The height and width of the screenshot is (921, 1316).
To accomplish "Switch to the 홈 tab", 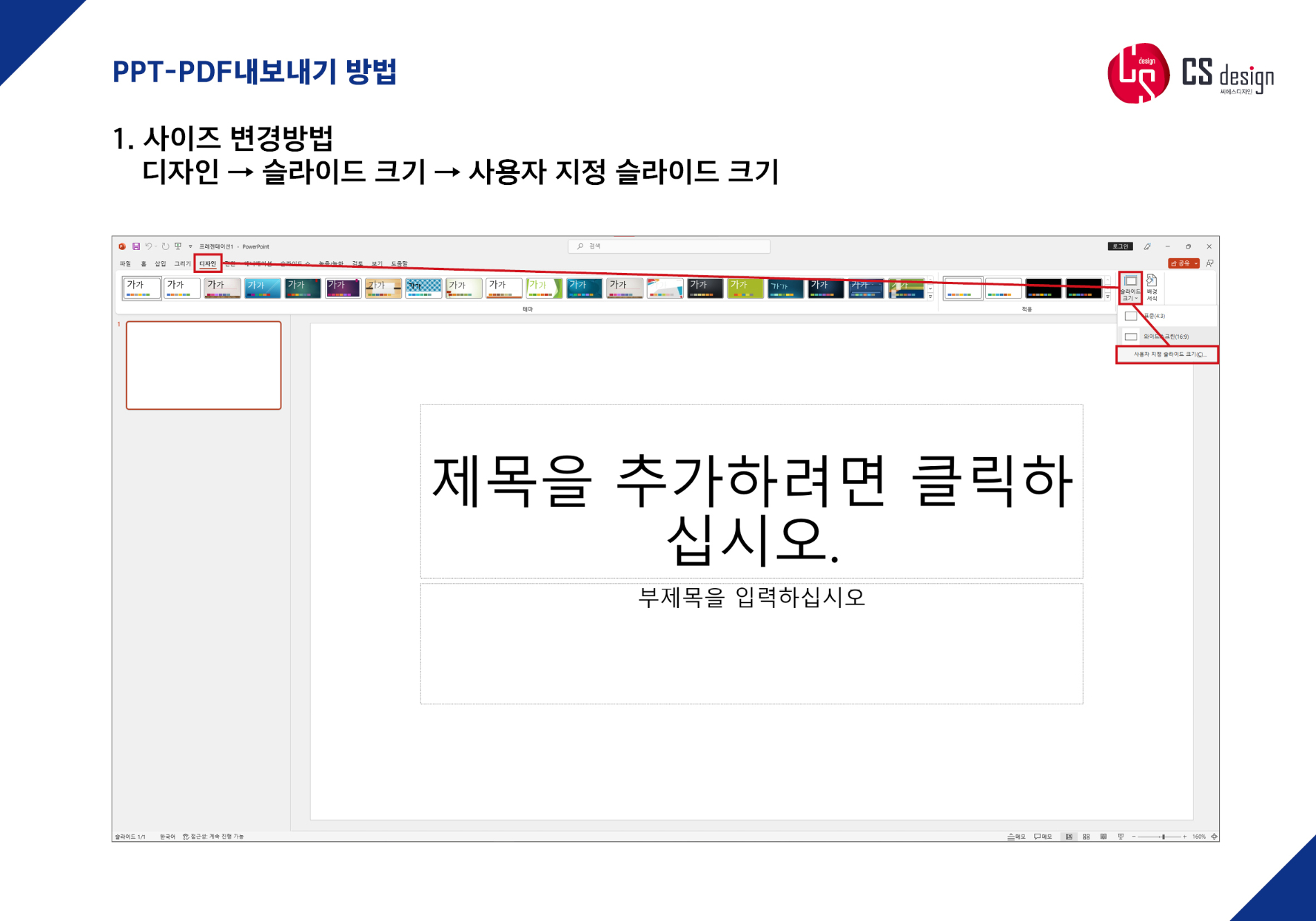I will (x=143, y=264).
